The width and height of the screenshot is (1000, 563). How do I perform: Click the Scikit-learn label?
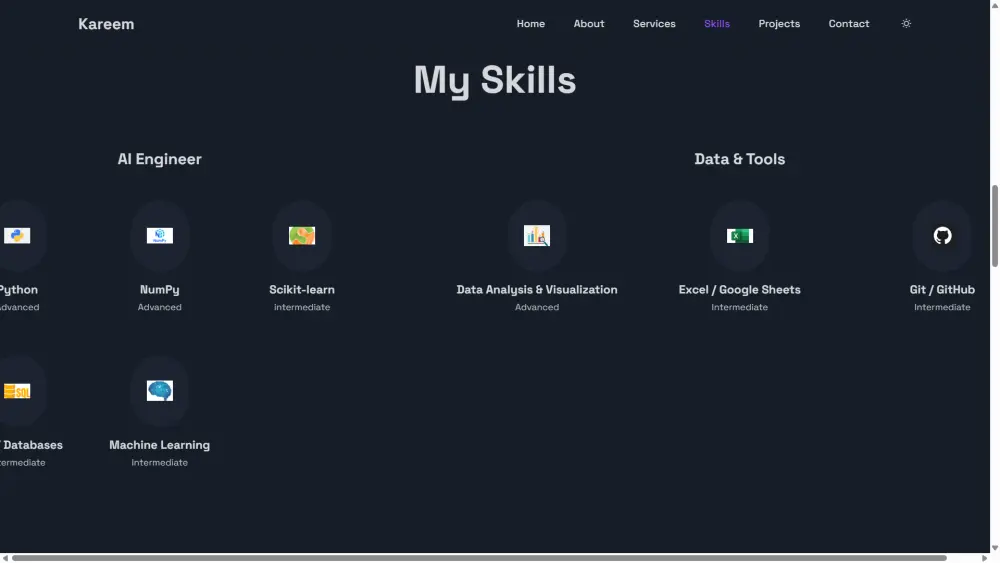(302, 289)
